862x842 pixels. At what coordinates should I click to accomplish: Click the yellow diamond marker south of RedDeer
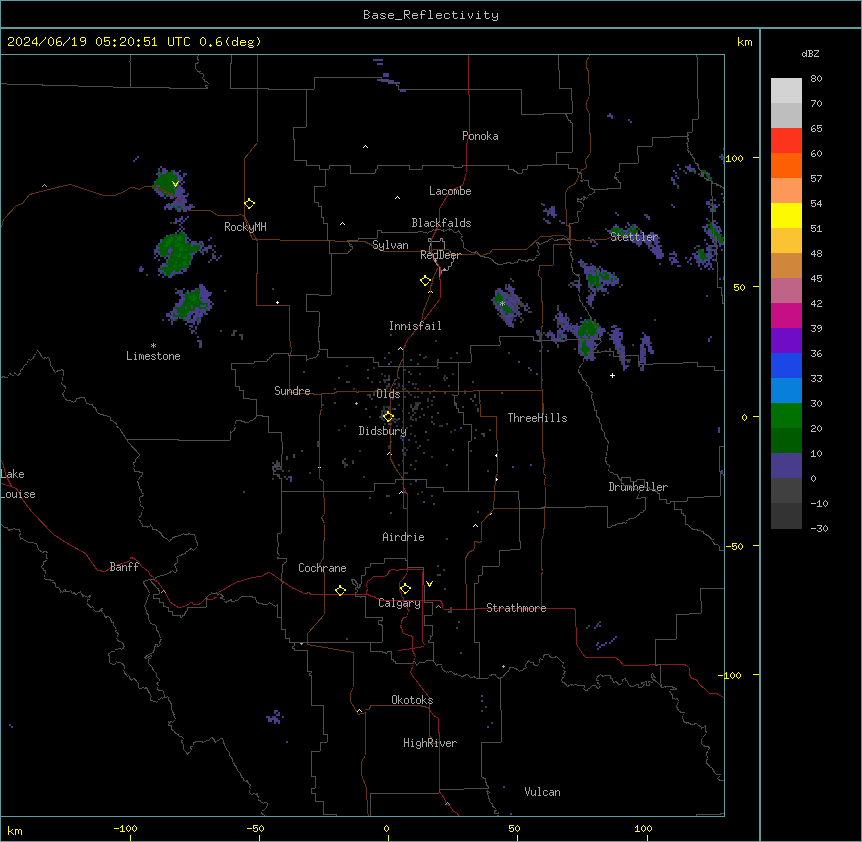(426, 281)
